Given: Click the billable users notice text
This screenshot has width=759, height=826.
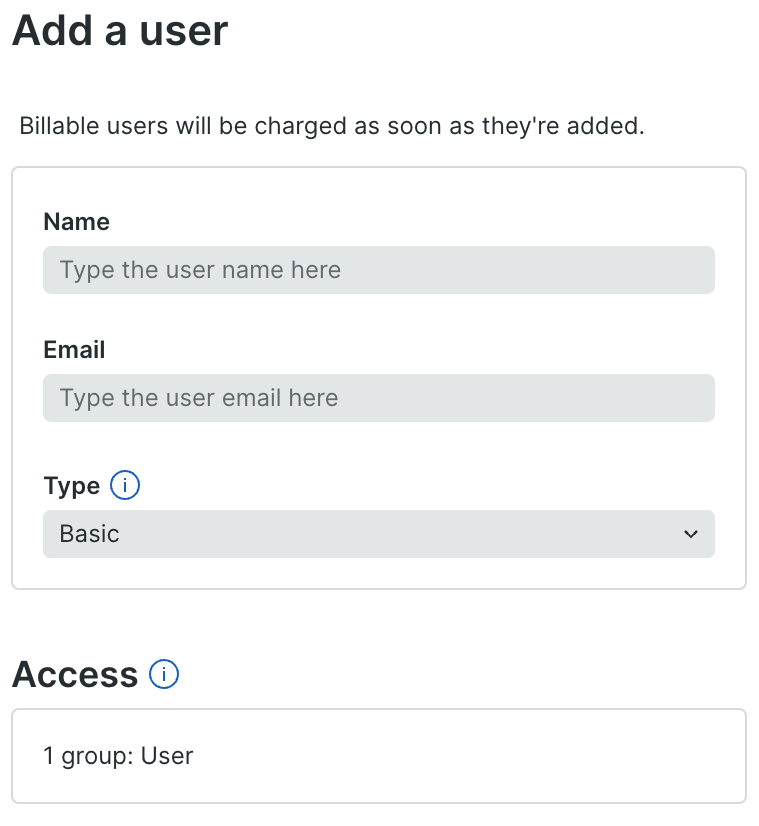Looking at the screenshot, I should coord(332,126).
